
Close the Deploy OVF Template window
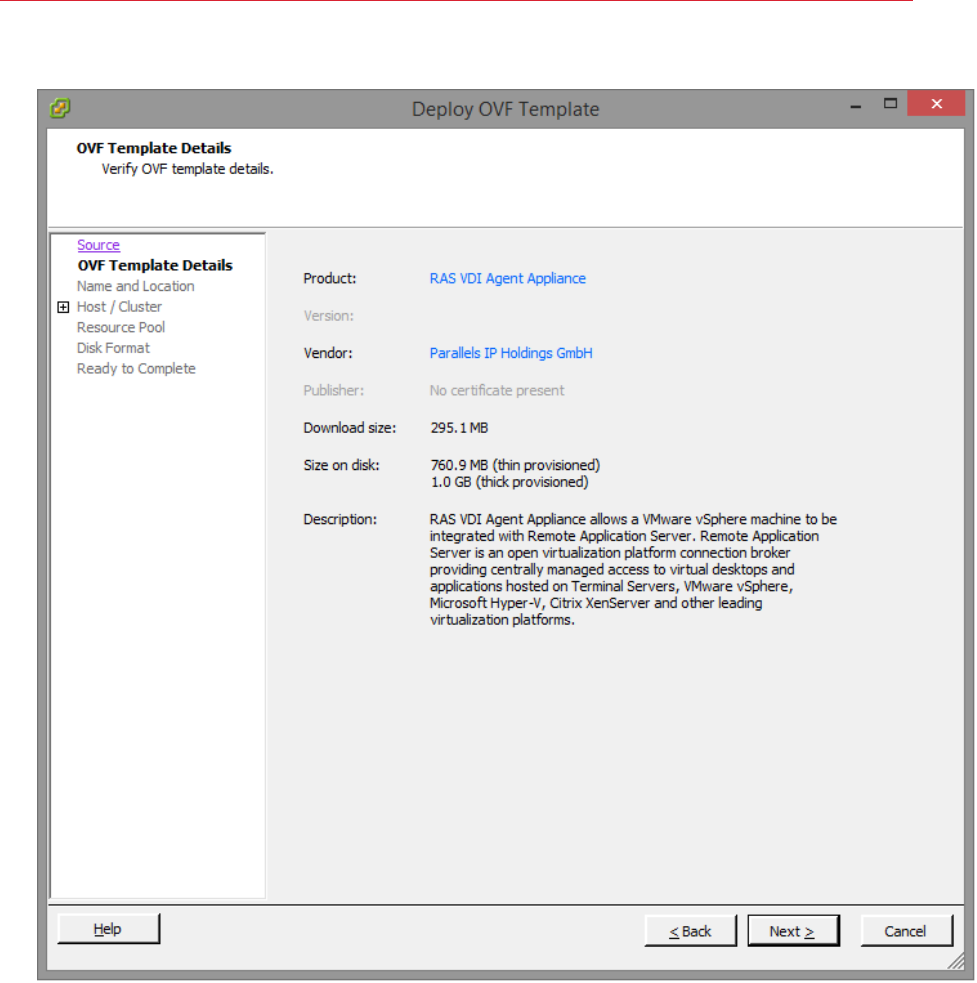tap(936, 104)
